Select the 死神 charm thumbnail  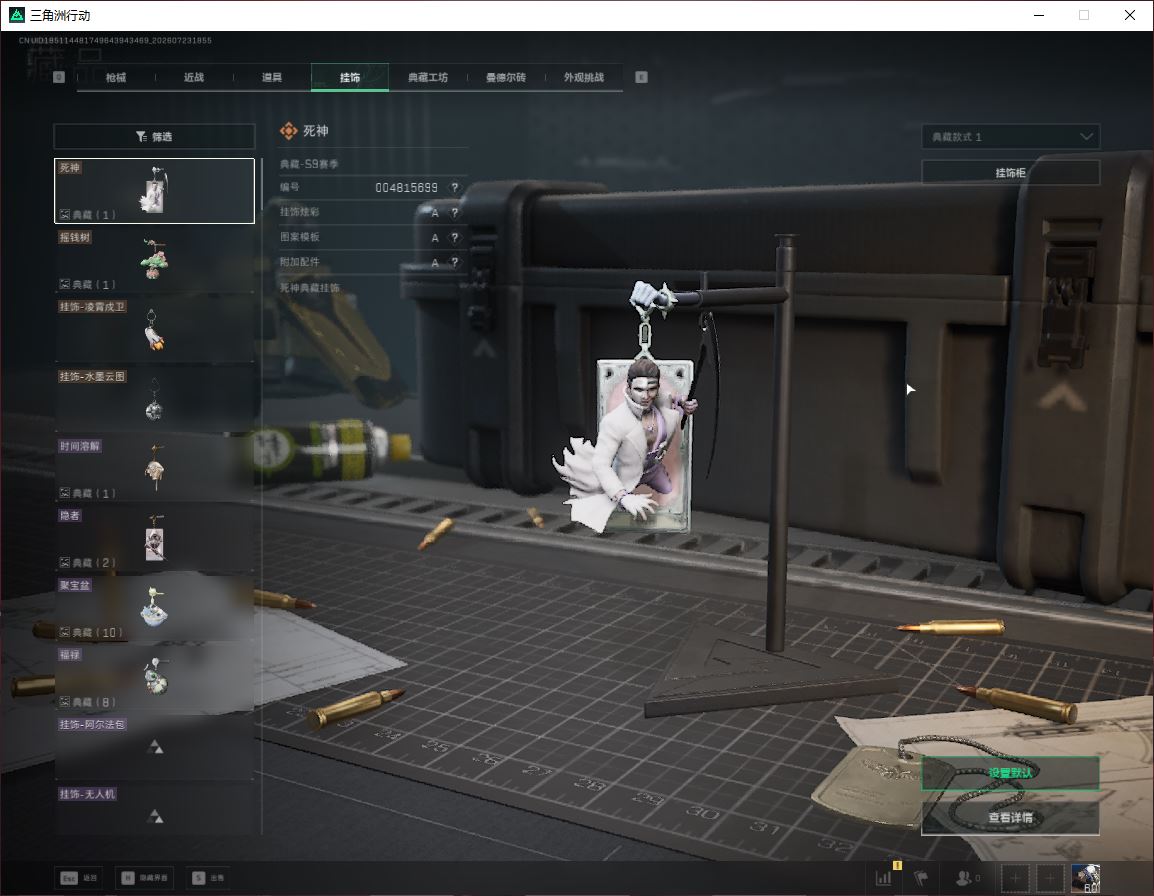pos(155,191)
